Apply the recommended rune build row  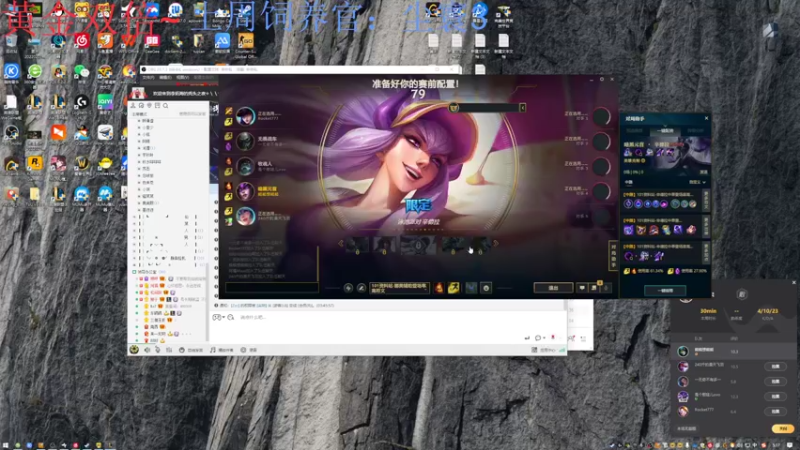[x=663, y=200]
